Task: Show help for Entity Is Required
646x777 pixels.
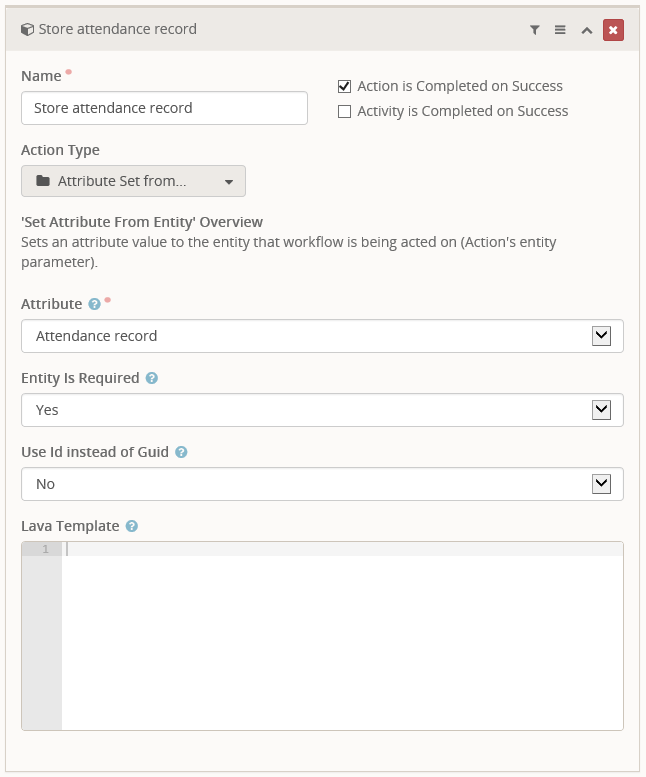Action: (152, 378)
